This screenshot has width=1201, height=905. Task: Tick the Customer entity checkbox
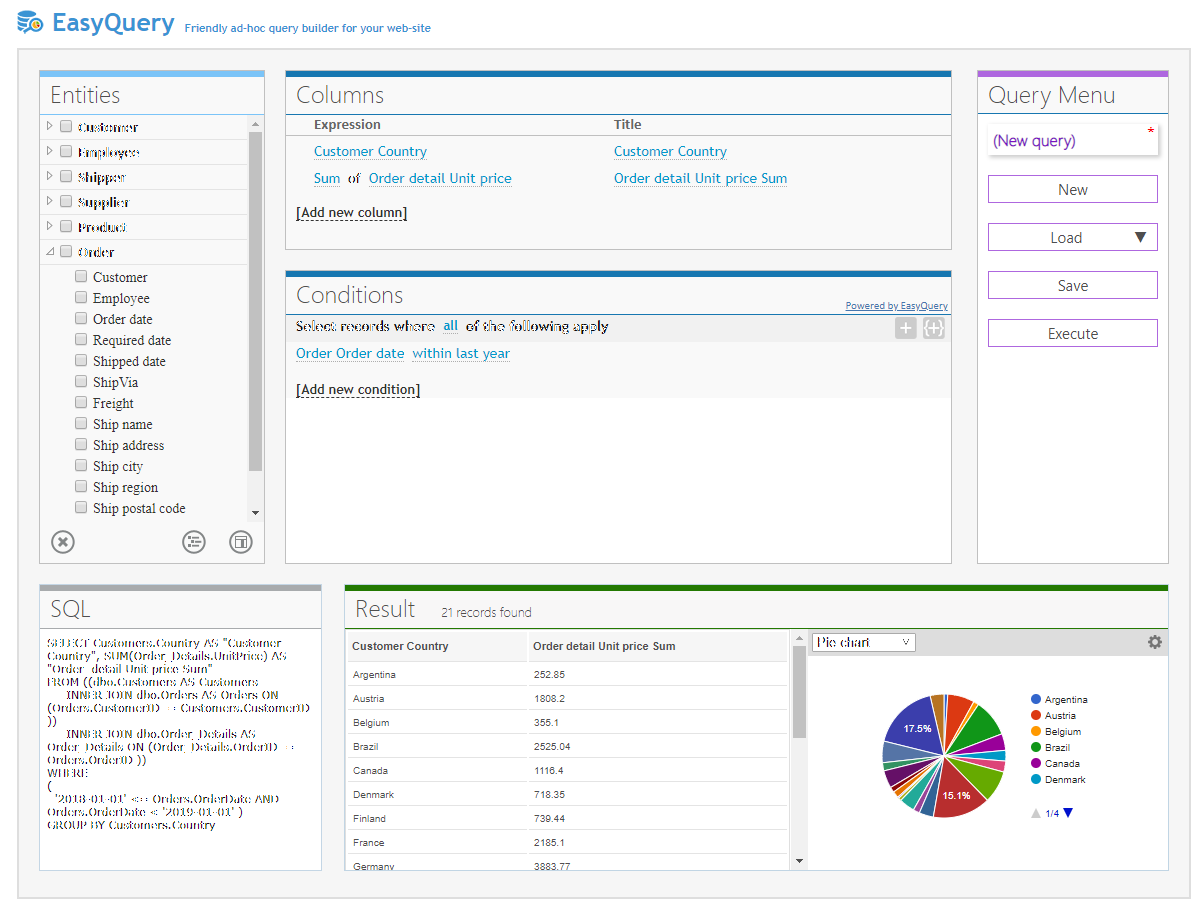pyautogui.click(x=66, y=127)
